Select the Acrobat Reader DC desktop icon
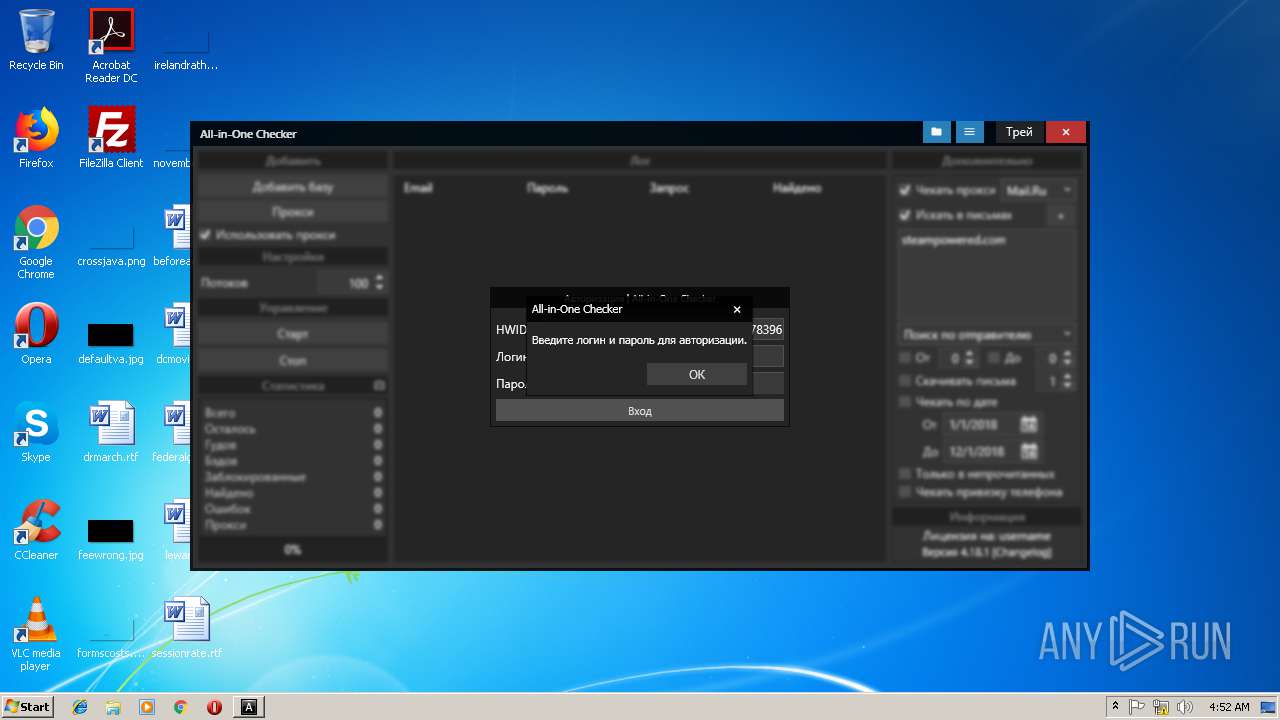 [111, 46]
